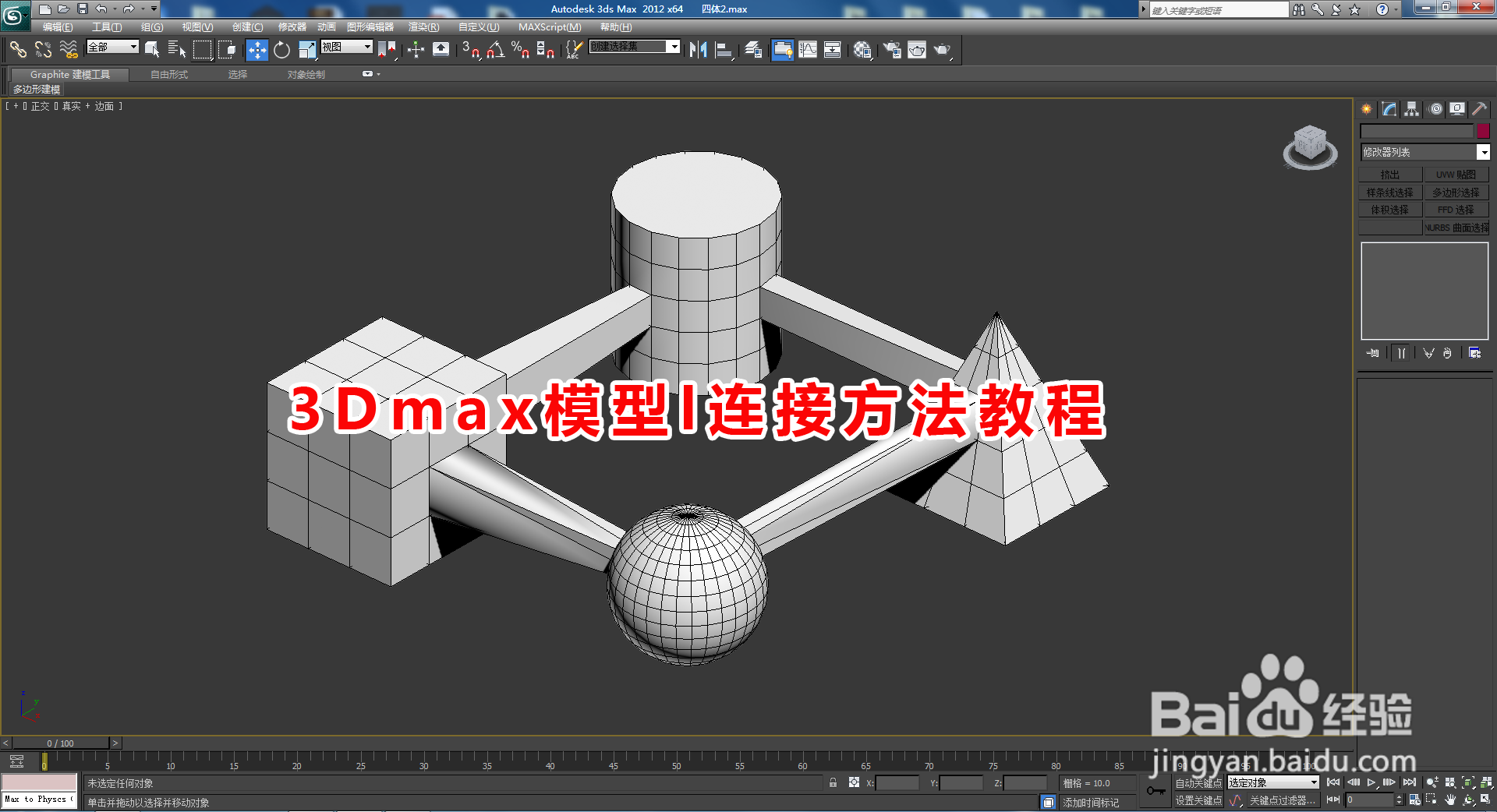Click the FFD 选择 button

tap(1456, 210)
